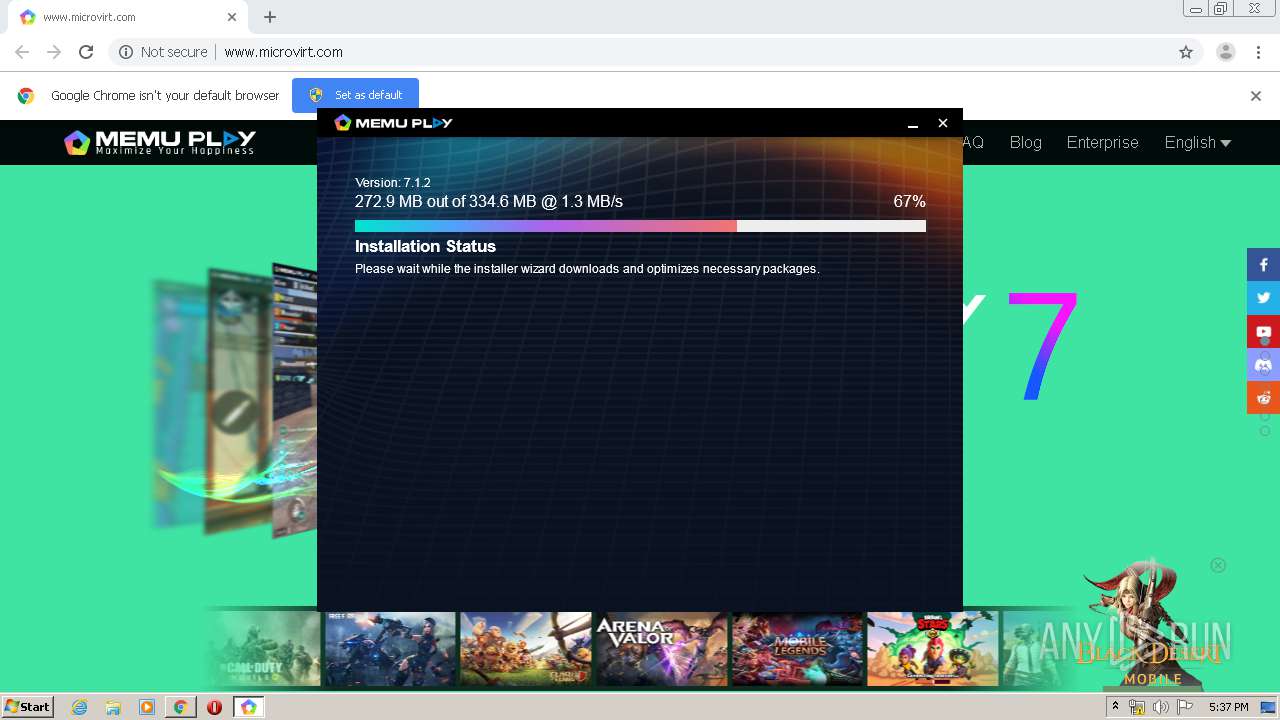Minimize the MEmu Play installer window
Image resolution: width=1280 pixels, height=720 pixels.
[x=912, y=123]
